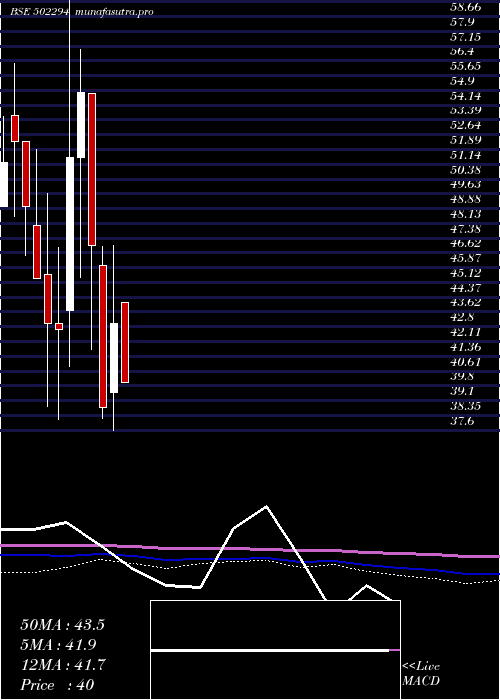Click the last red candlestick on the right
The image size is (500, 700).
pos(125,342)
